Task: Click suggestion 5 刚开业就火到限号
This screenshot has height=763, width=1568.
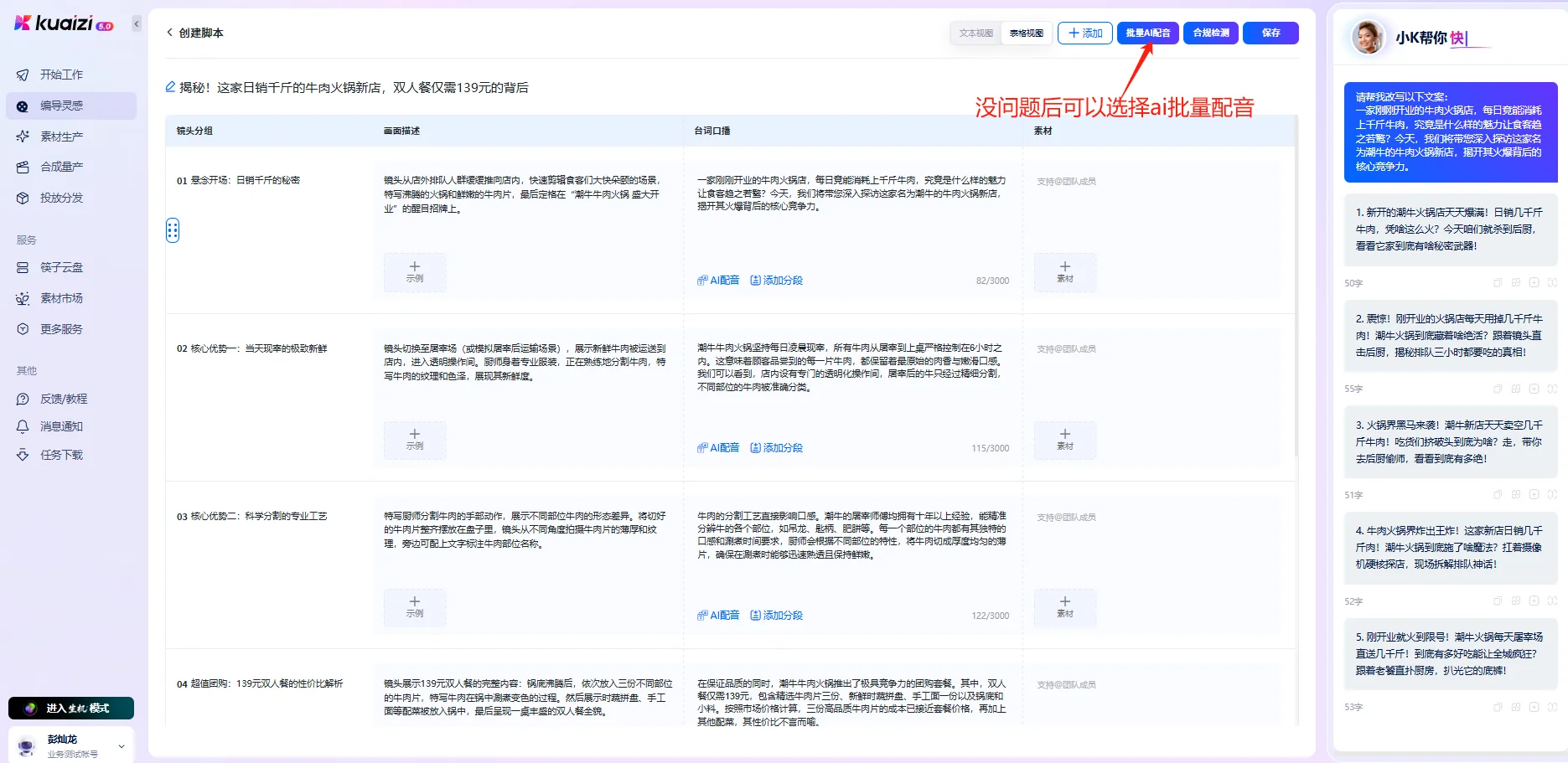Action: pos(1451,653)
